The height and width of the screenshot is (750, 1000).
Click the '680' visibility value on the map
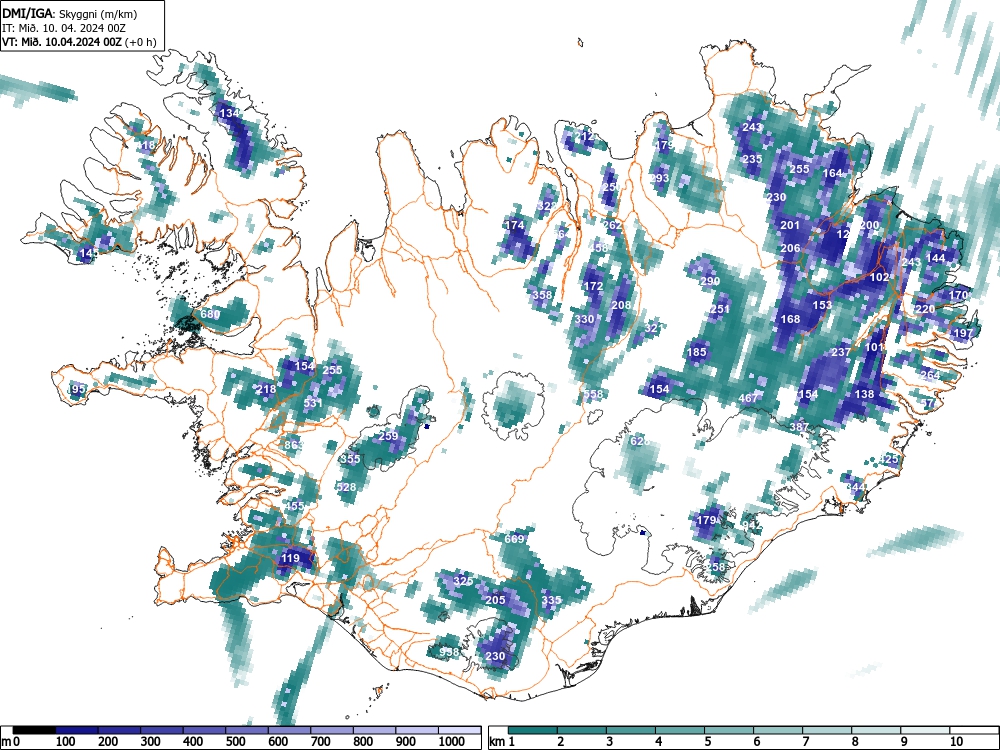210,314
